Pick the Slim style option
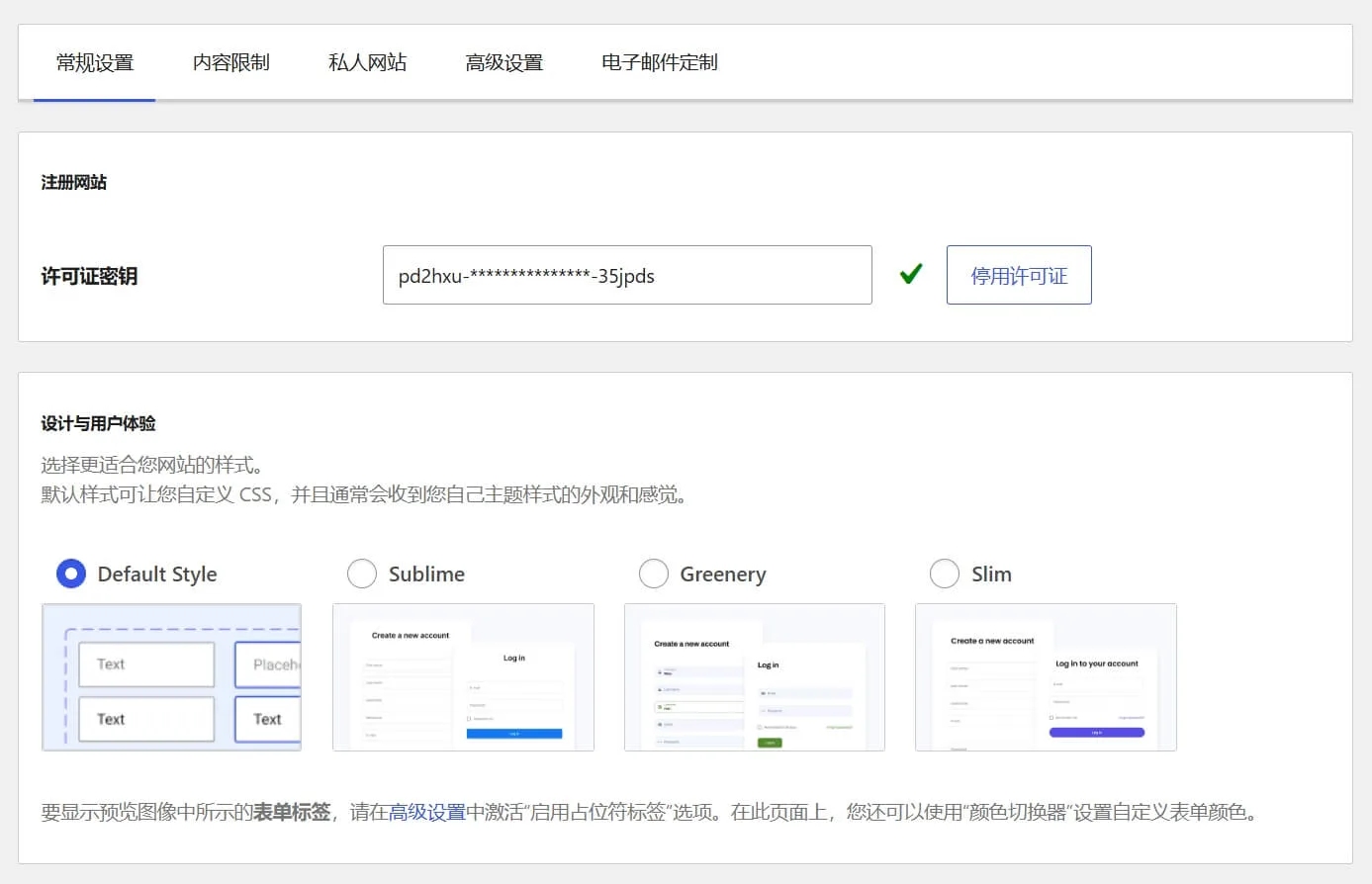The height and width of the screenshot is (884, 1372). pos(945,574)
